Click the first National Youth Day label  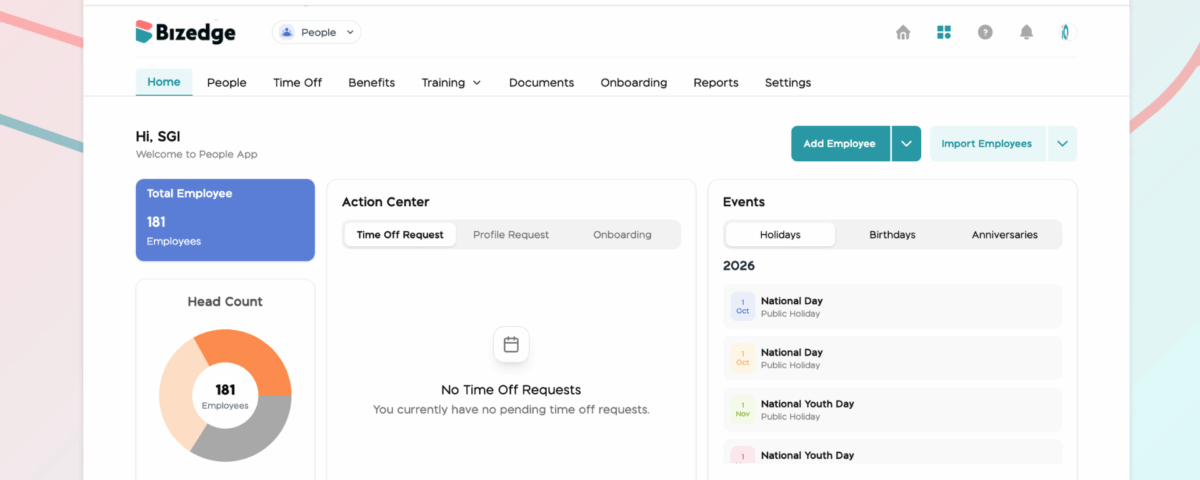(807, 404)
